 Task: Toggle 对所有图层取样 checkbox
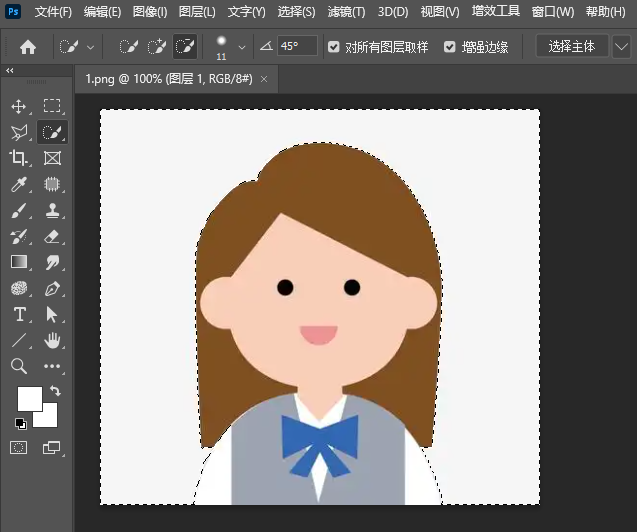coord(334,47)
